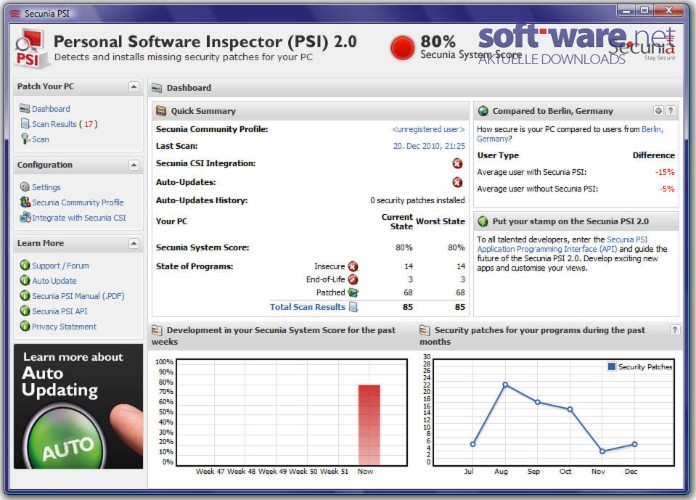
Task: Maximize the Secunia PSI window
Action: point(644,10)
